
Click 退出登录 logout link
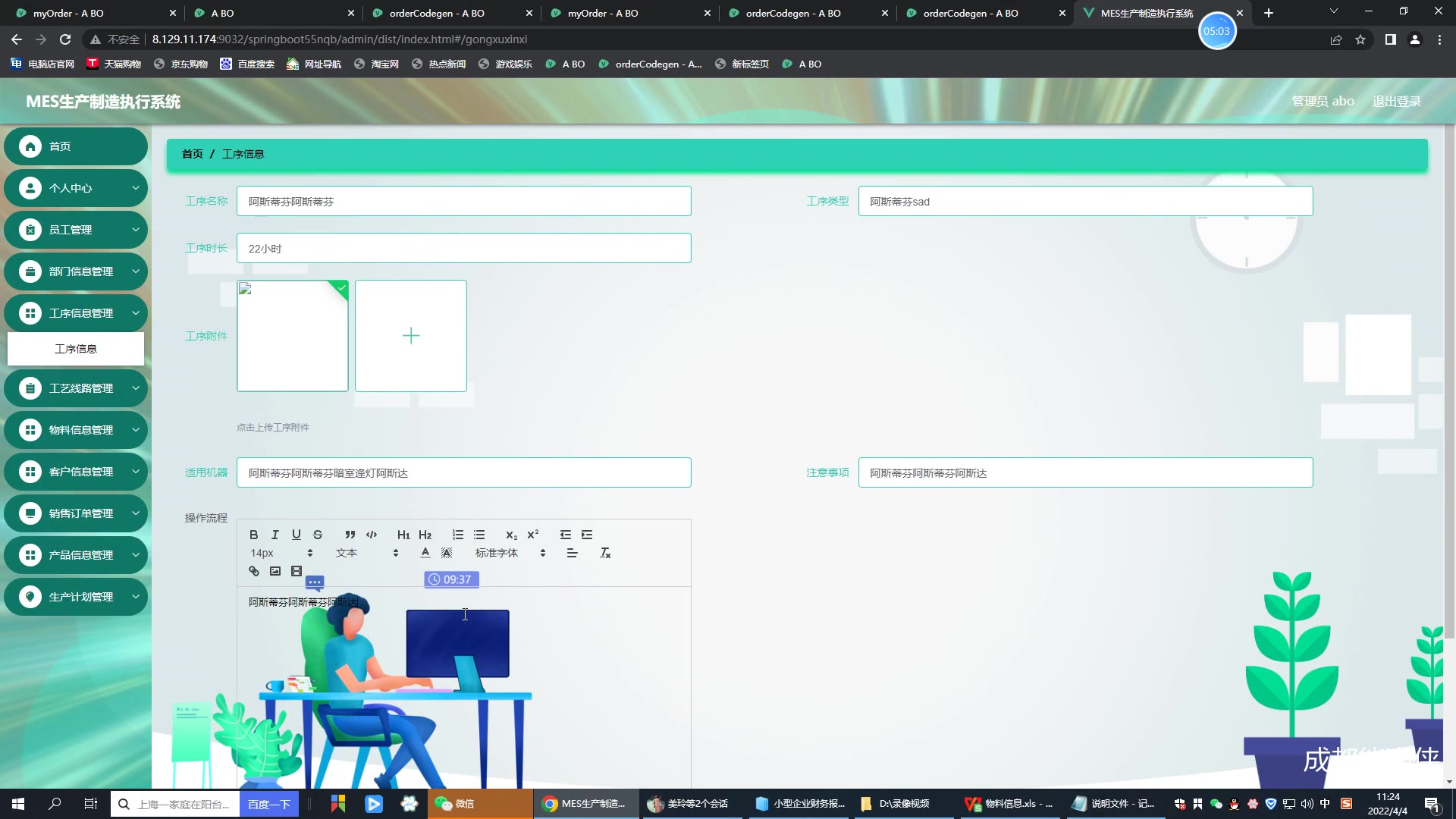tap(1396, 101)
